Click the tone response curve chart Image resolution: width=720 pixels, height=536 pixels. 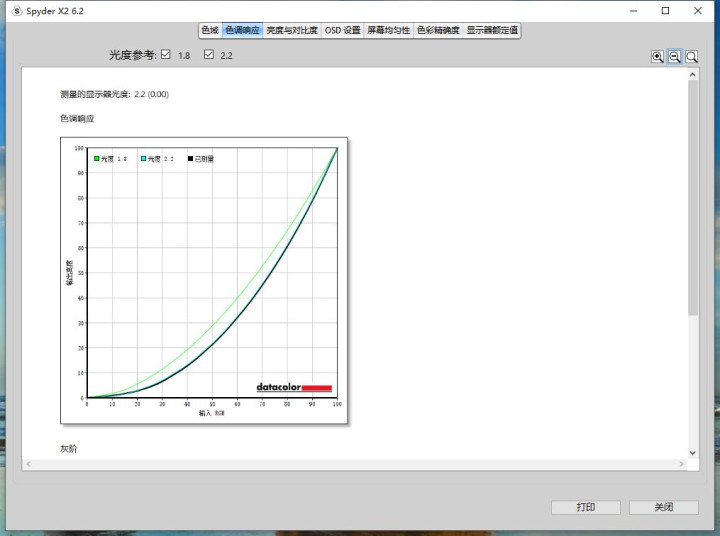click(x=204, y=280)
